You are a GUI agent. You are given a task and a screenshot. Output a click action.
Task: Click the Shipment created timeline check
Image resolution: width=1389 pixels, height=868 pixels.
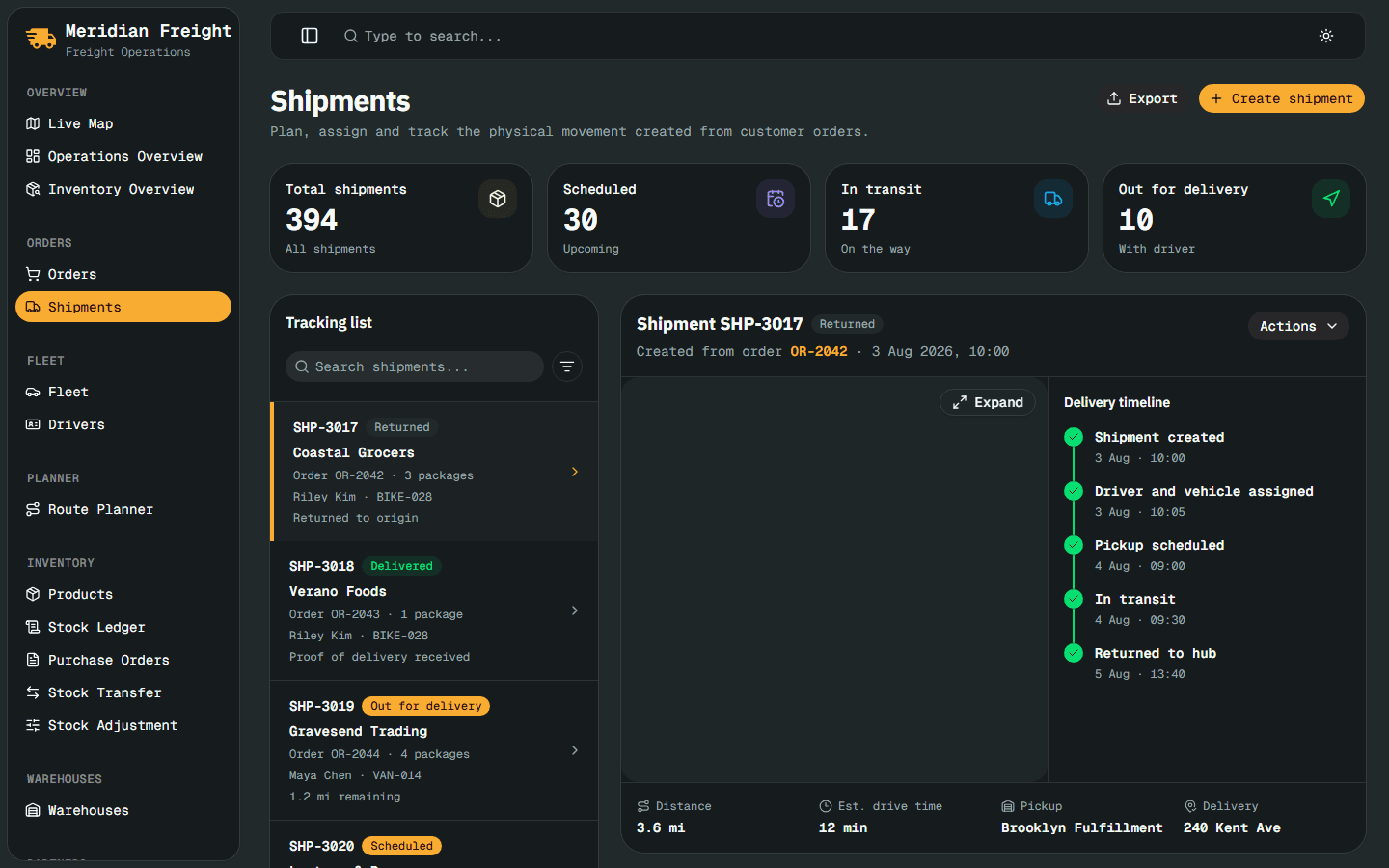(1074, 437)
